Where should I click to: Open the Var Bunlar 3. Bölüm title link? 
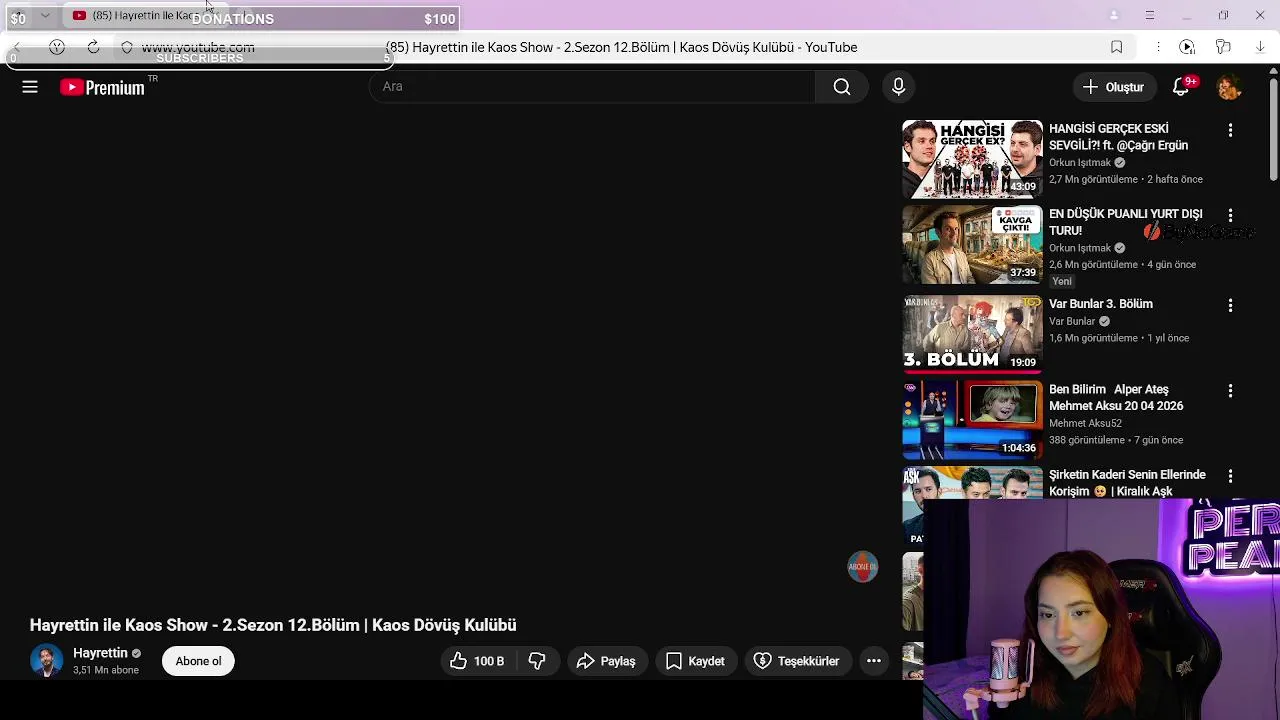coord(1100,304)
